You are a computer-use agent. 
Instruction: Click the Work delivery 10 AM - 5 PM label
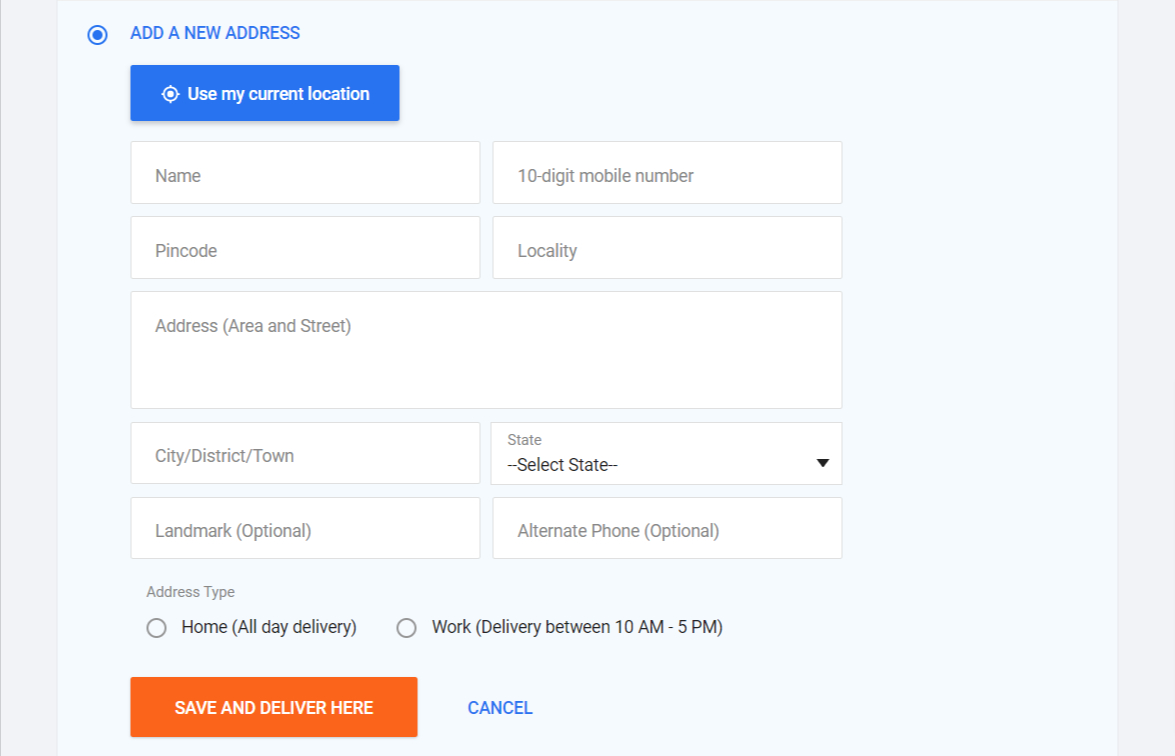click(x=577, y=628)
